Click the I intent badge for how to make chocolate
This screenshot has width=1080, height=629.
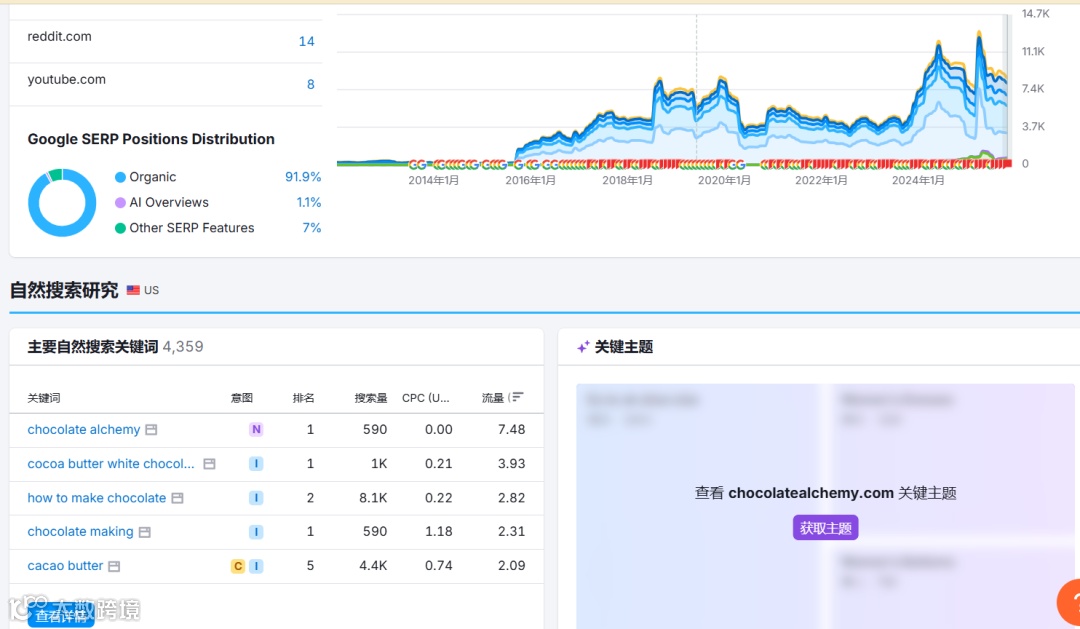[256, 497]
